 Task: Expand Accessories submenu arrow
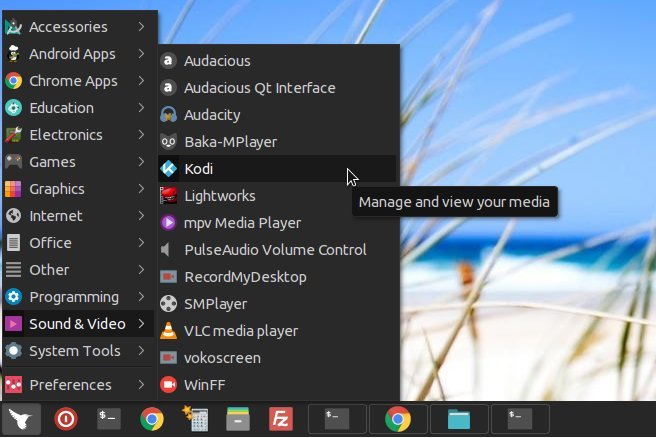click(141, 27)
